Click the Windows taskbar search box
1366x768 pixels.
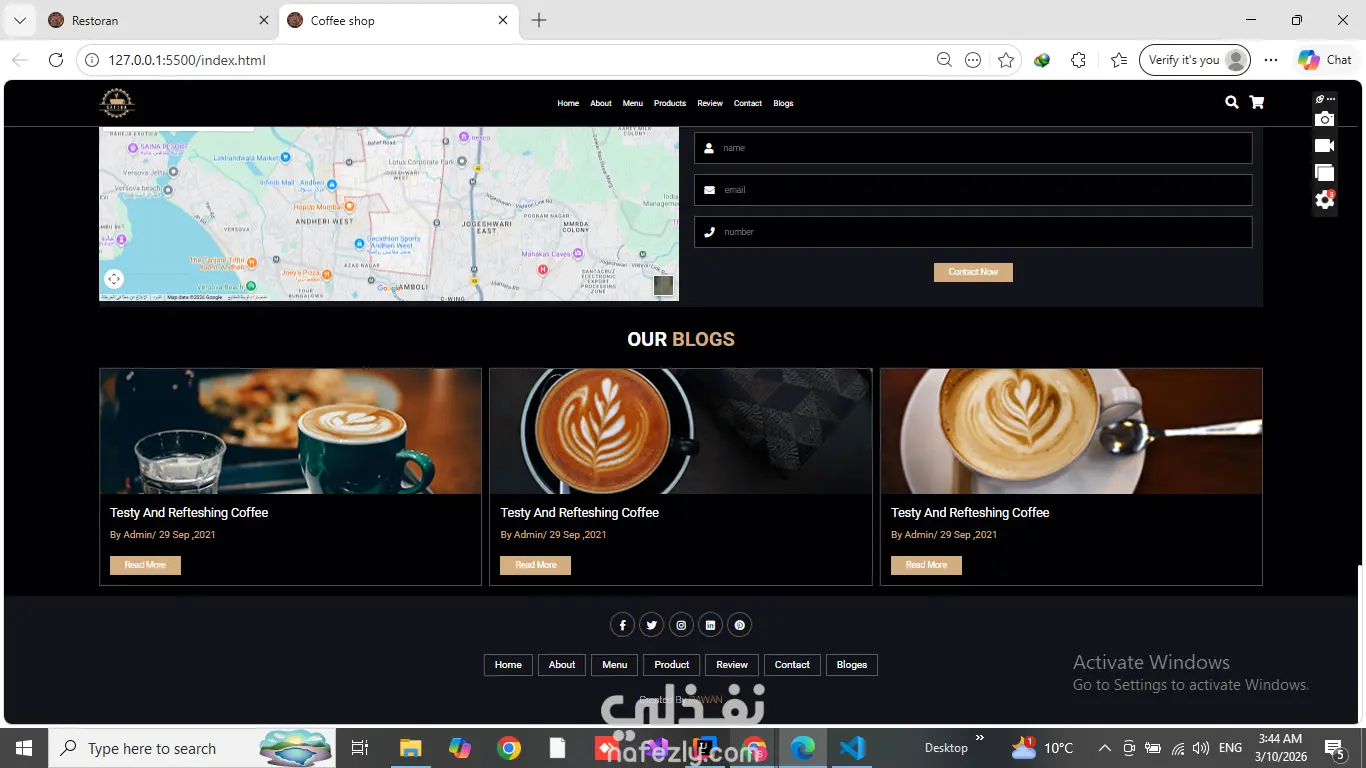(x=191, y=748)
